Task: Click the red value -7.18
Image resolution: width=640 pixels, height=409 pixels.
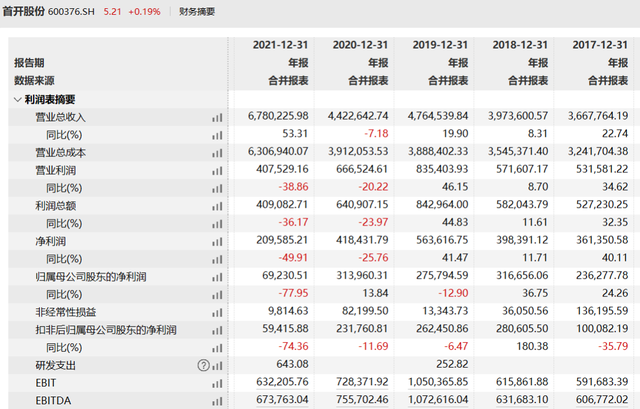Action: [376, 133]
